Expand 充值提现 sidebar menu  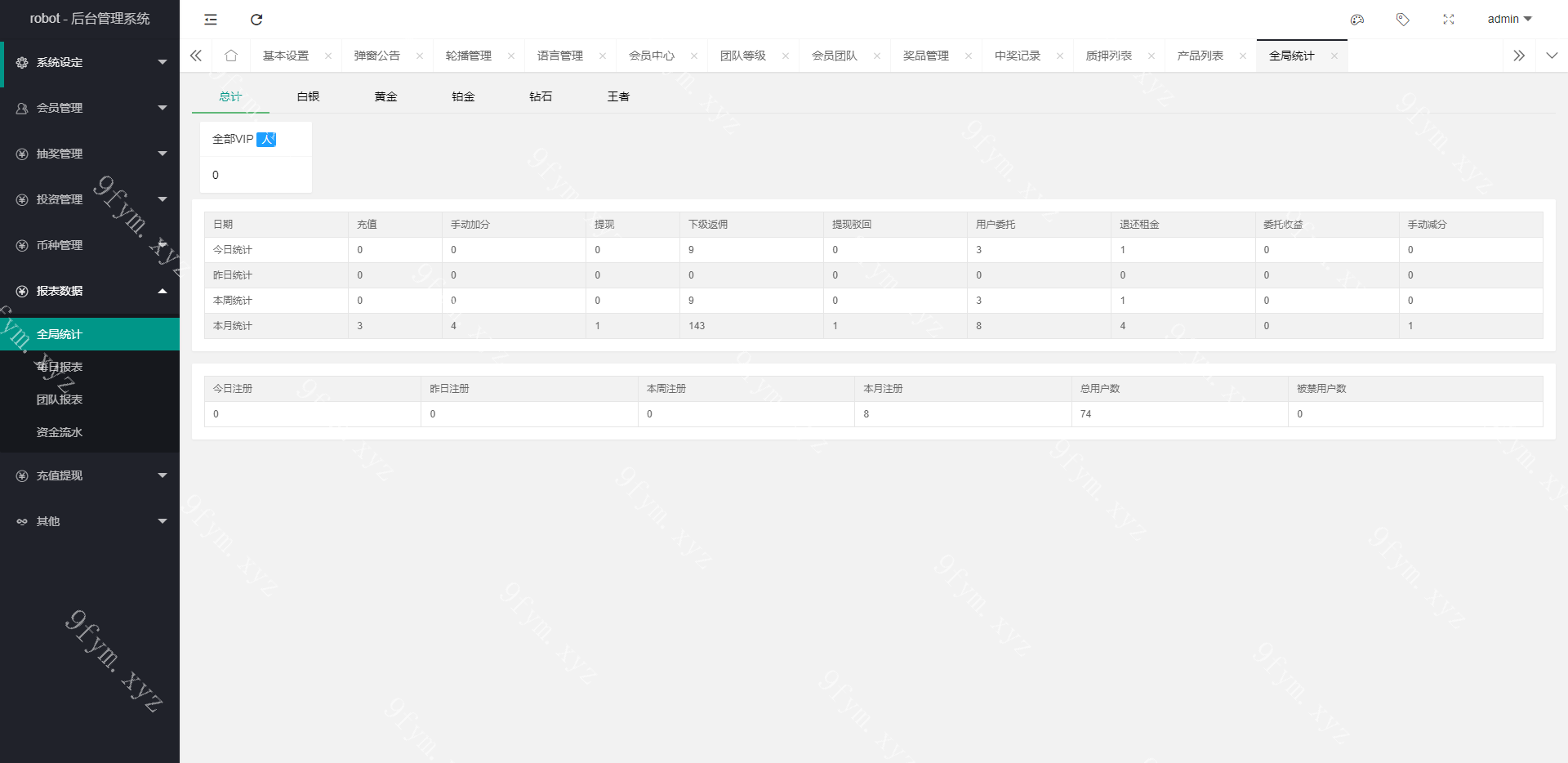point(90,475)
